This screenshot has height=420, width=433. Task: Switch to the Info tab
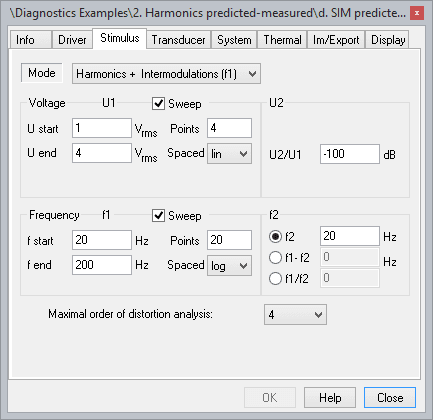[x=30, y=40]
